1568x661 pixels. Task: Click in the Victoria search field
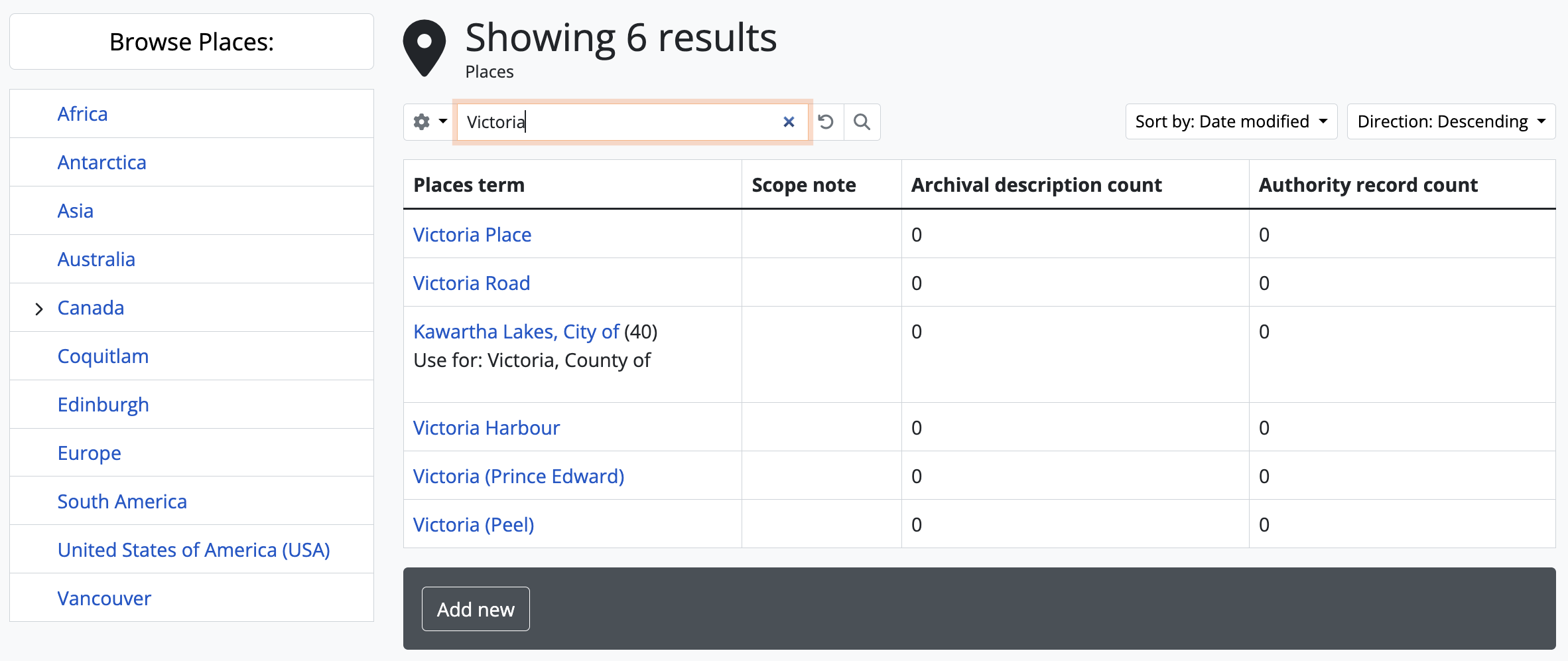point(617,122)
